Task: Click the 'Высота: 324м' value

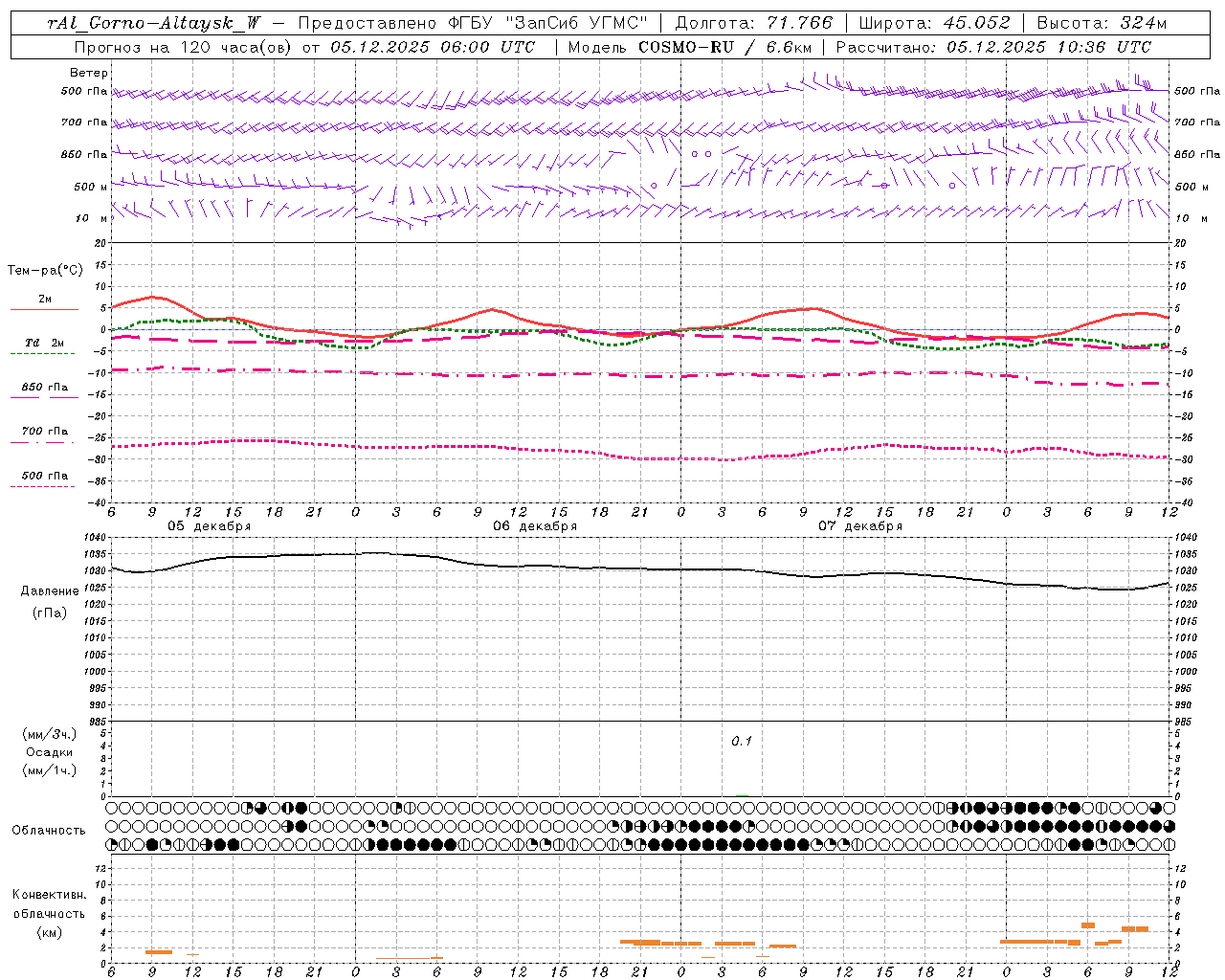Action: 1102,23
